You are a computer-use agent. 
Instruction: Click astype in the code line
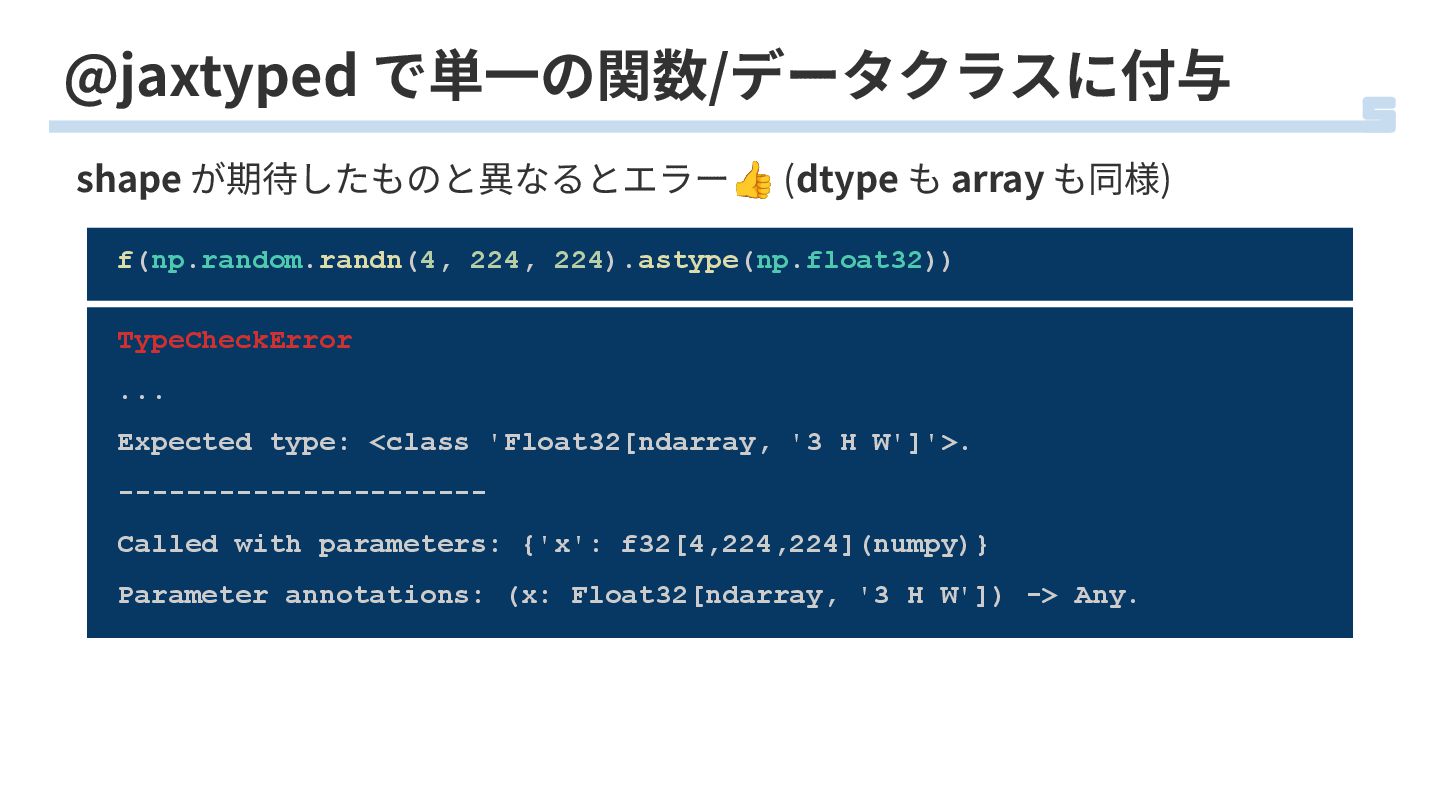[688, 260]
